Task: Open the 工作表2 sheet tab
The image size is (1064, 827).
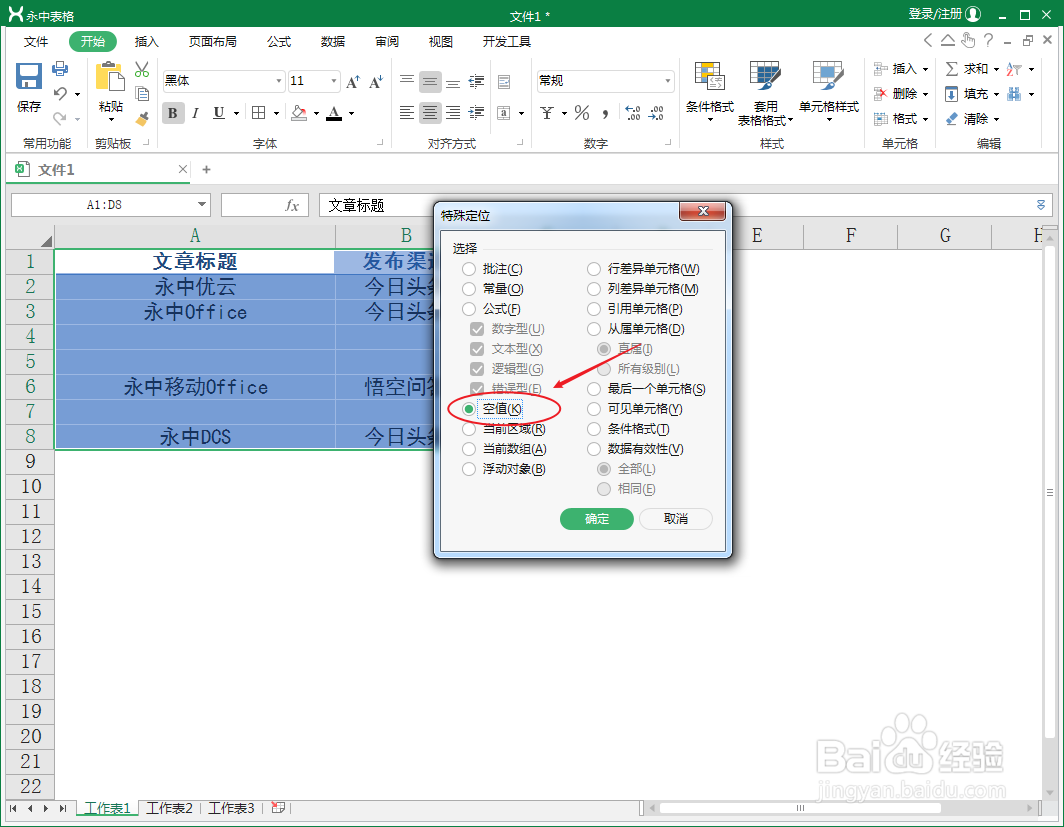Action: click(169, 808)
